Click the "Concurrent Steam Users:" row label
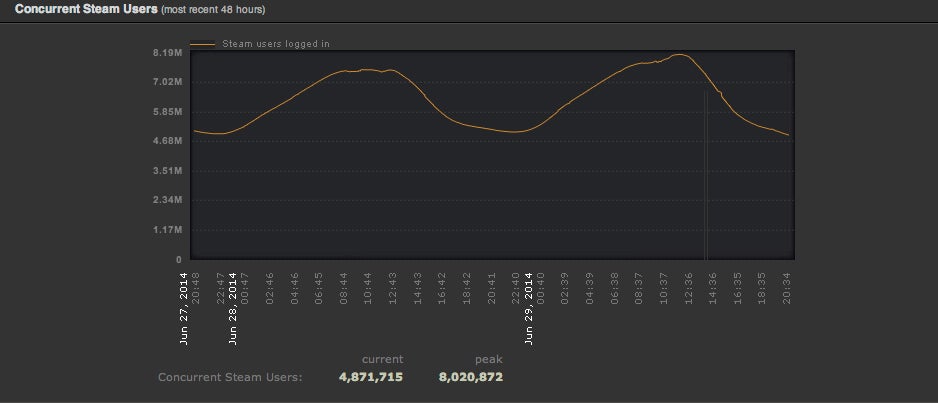Image resolution: width=938 pixels, height=403 pixels. pyautogui.click(x=230, y=378)
